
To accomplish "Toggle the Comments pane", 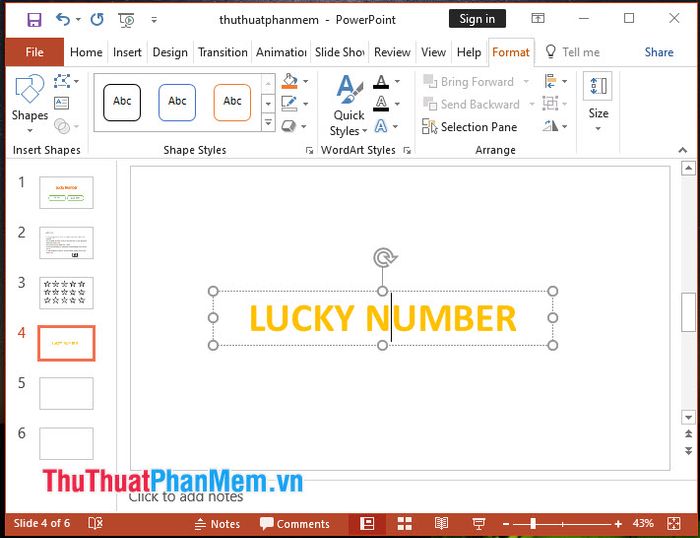I will [x=295, y=523].
